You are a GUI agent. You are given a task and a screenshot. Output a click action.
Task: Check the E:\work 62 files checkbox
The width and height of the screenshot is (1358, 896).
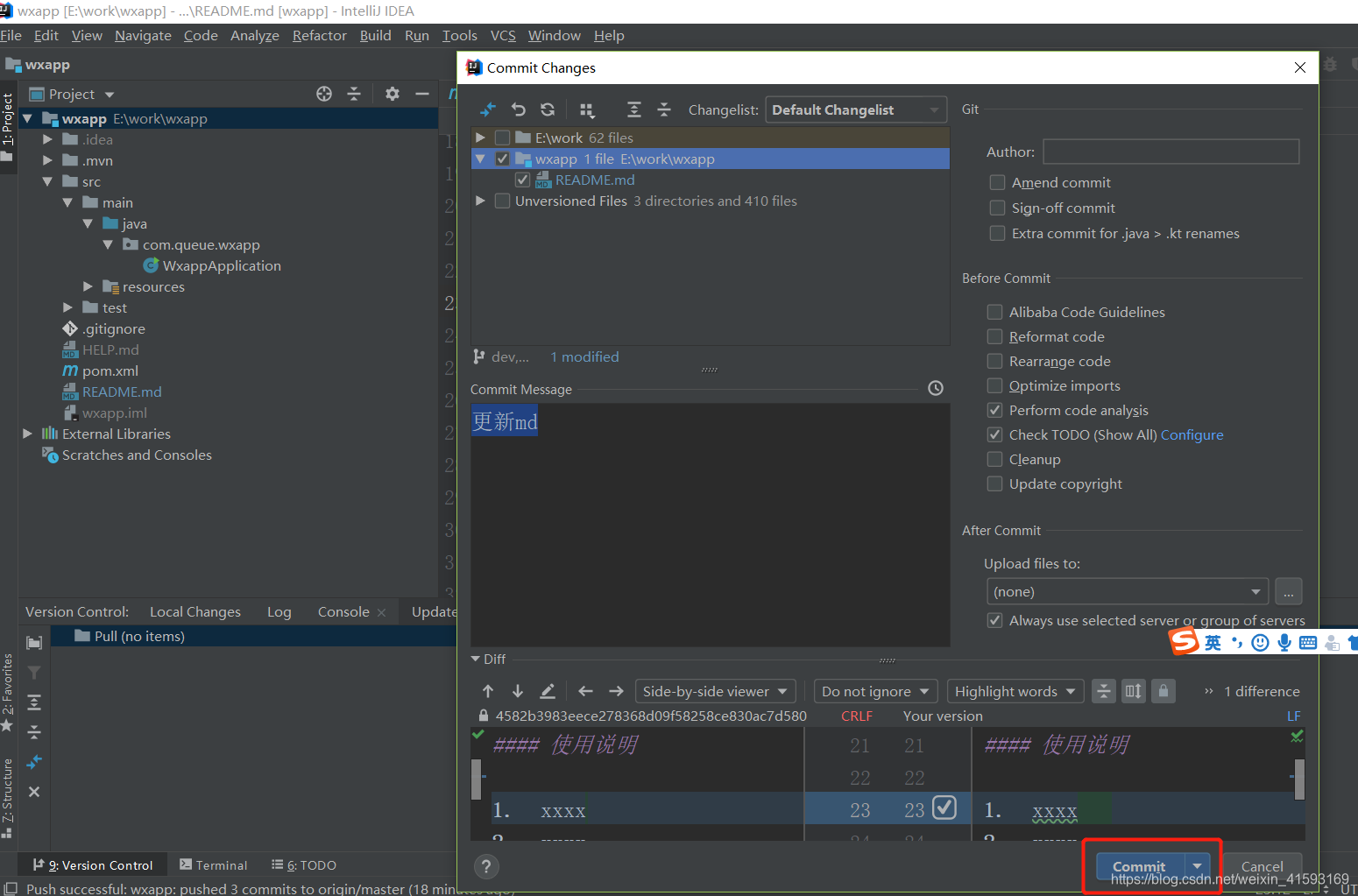503,138
